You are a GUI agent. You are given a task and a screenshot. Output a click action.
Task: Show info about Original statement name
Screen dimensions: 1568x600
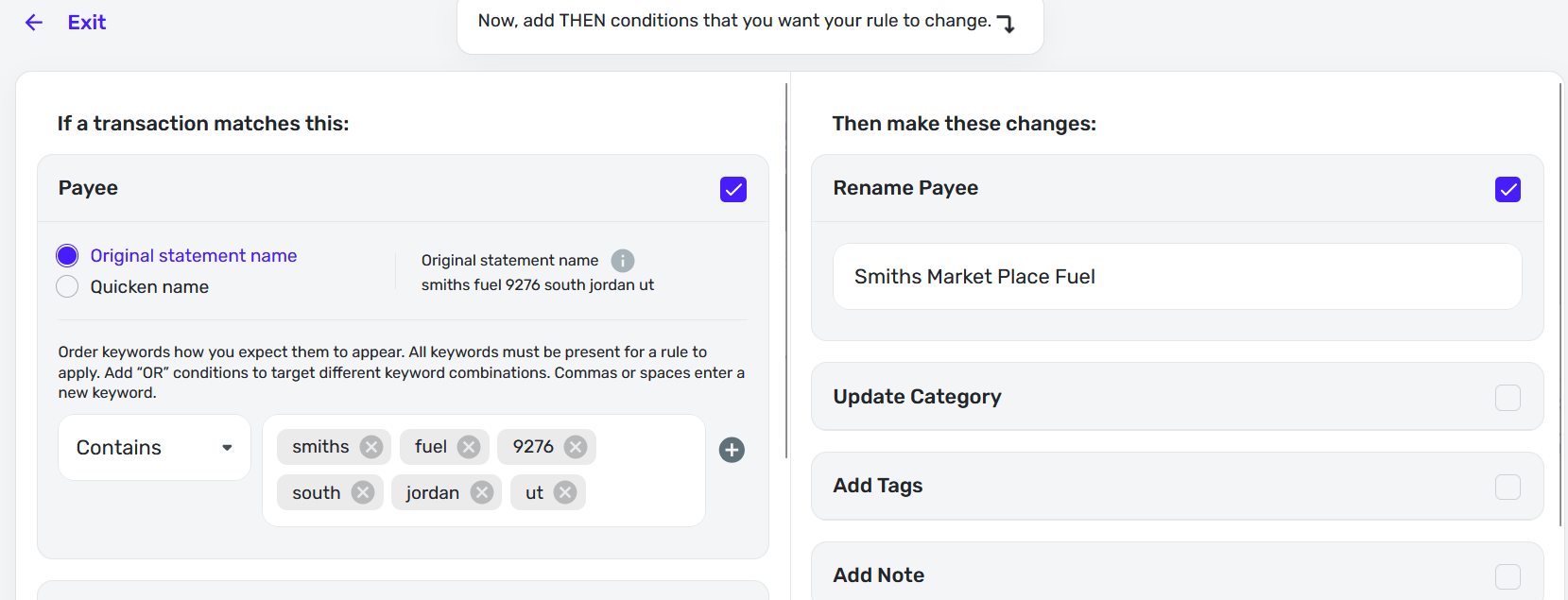(x=623, y=260)
